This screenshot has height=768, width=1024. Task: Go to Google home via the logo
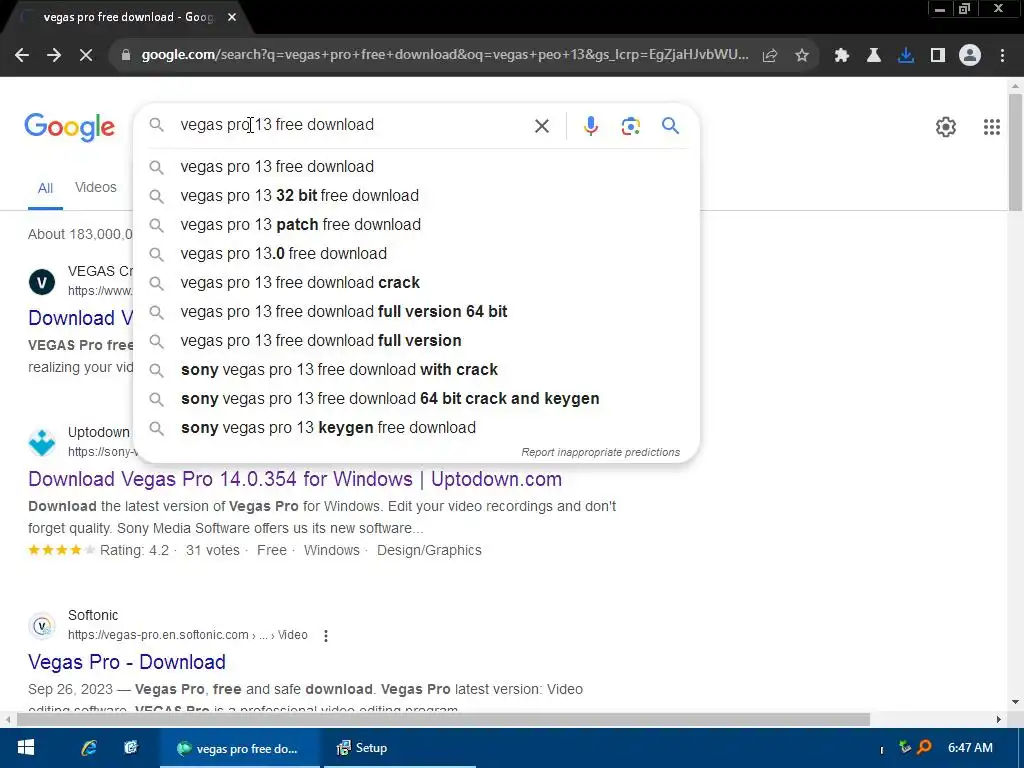point(69,127)
